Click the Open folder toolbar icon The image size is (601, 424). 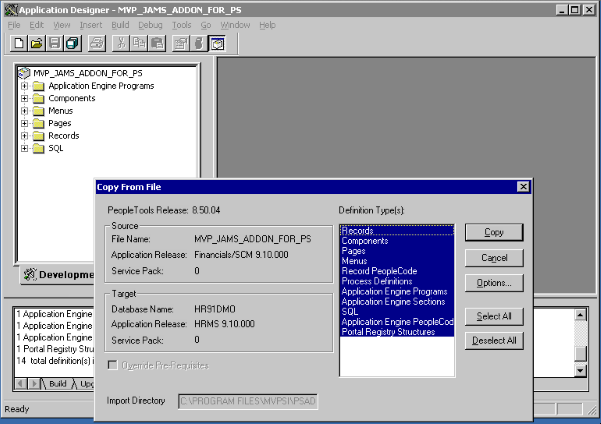point(36,43)
